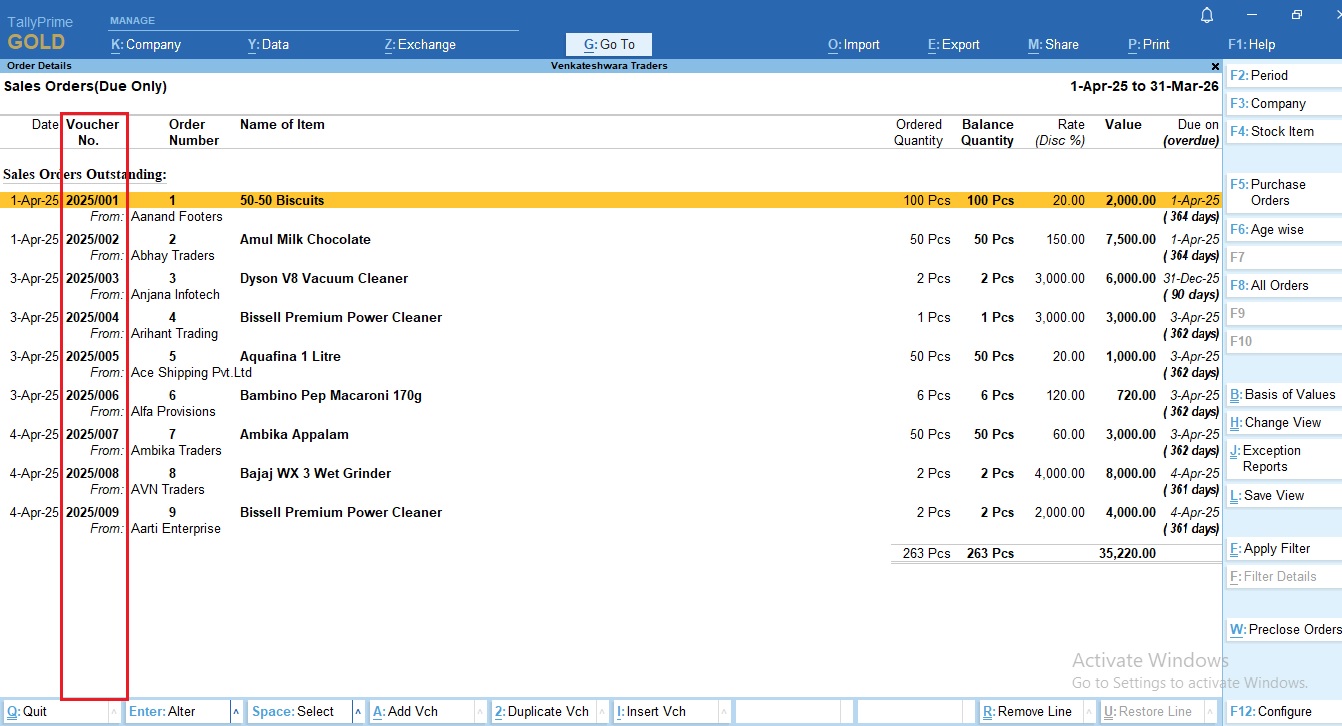Open Export options
The image size is (1342, 726).
click(x=953, y=44)
